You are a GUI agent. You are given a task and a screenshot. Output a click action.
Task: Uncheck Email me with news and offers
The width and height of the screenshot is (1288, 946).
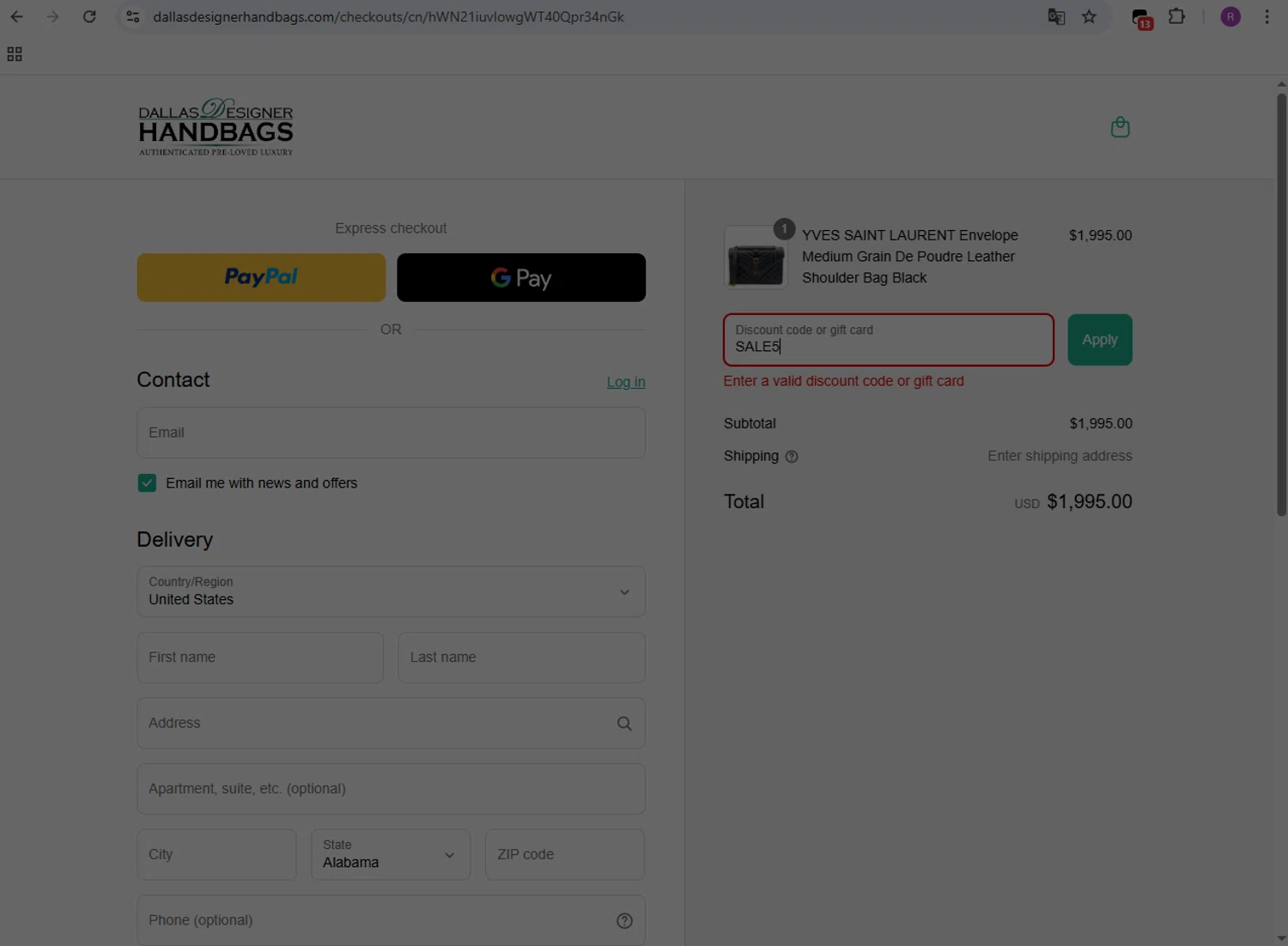pos(147,483)
